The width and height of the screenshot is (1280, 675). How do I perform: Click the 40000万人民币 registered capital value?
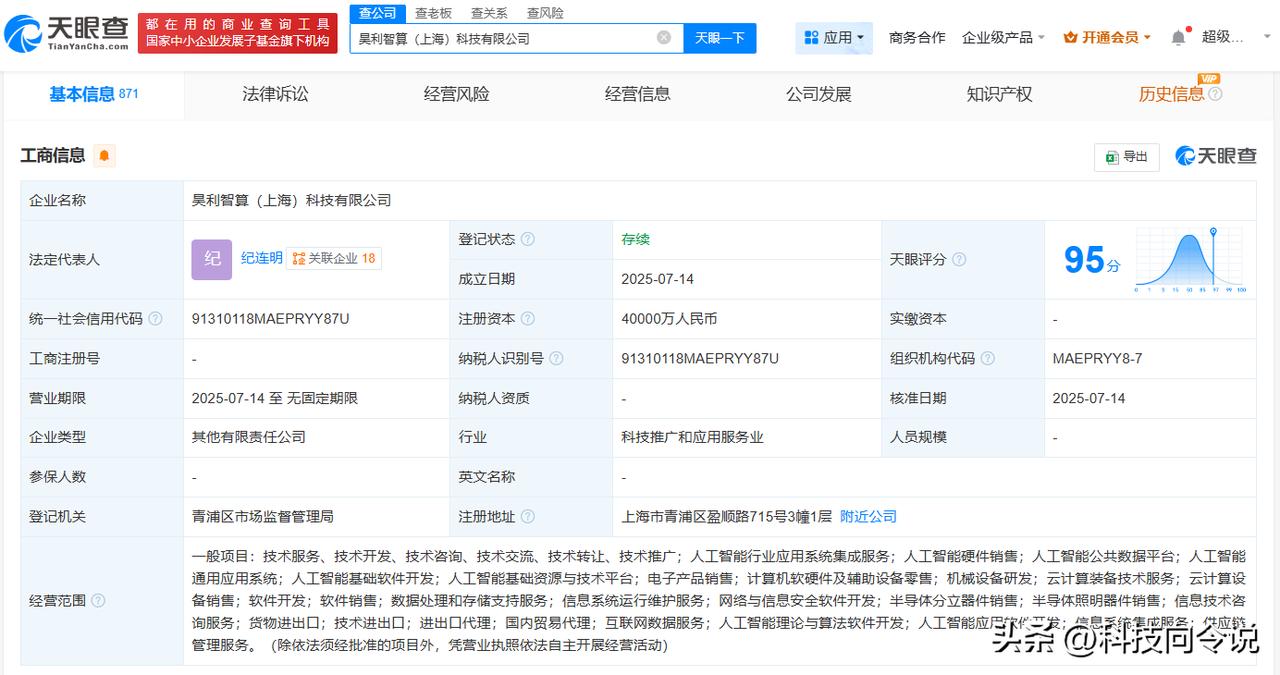(x=669, y=319)
